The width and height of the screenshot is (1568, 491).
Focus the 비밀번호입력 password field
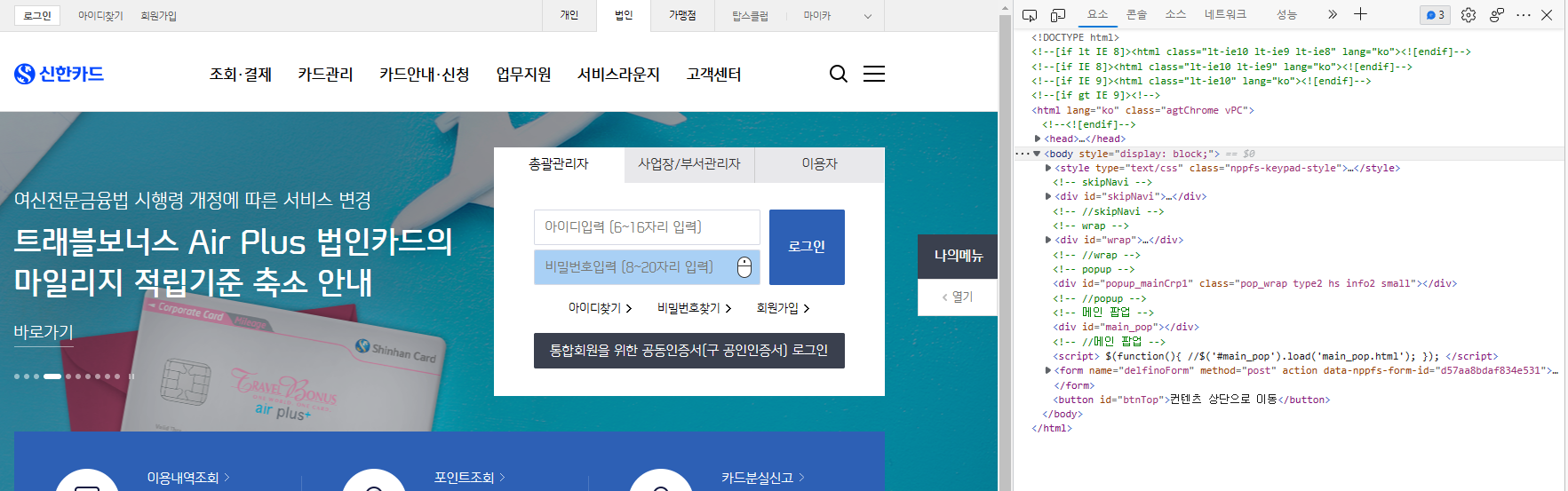[647, 267]
